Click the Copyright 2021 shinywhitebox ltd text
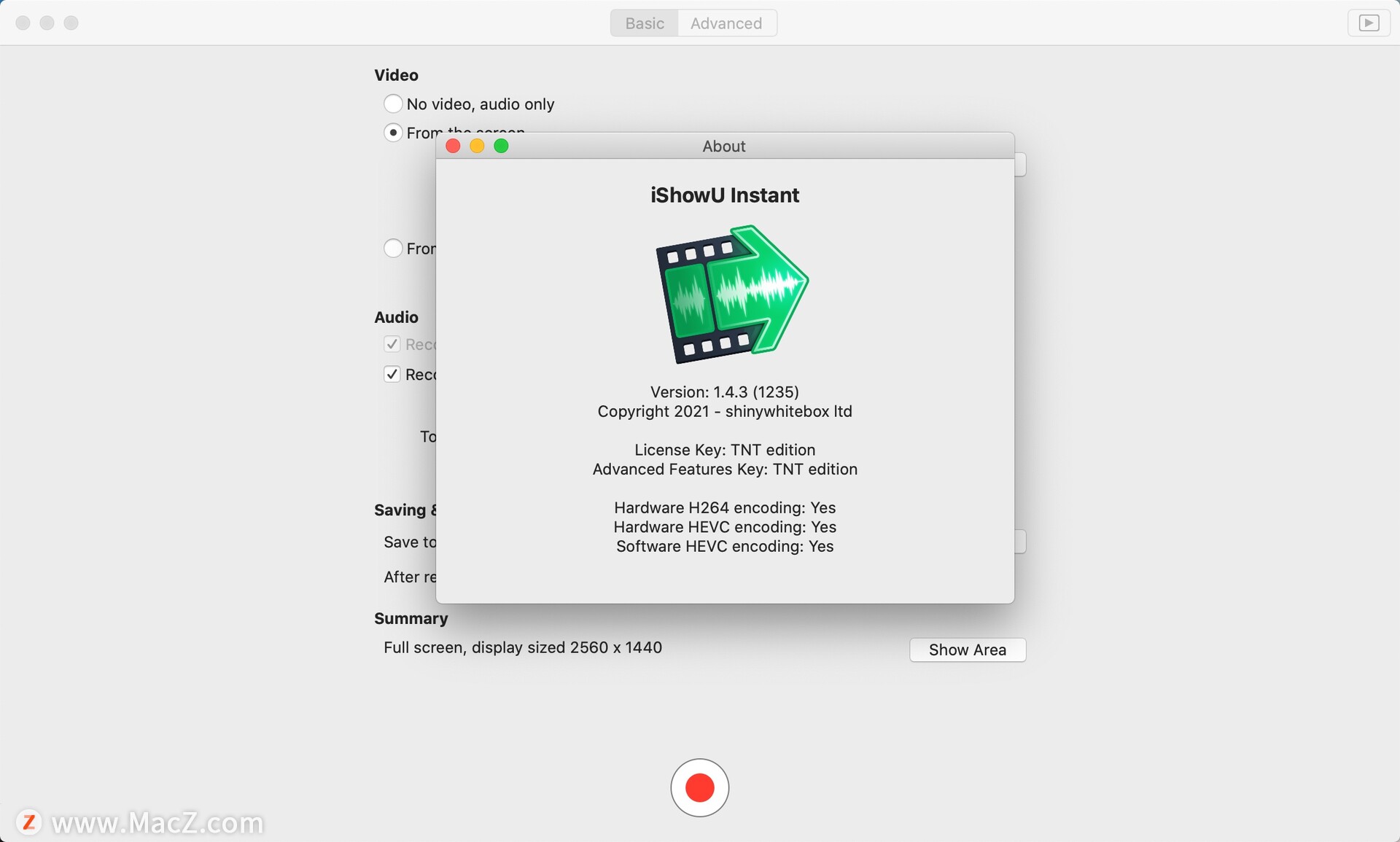 (725, 411)
